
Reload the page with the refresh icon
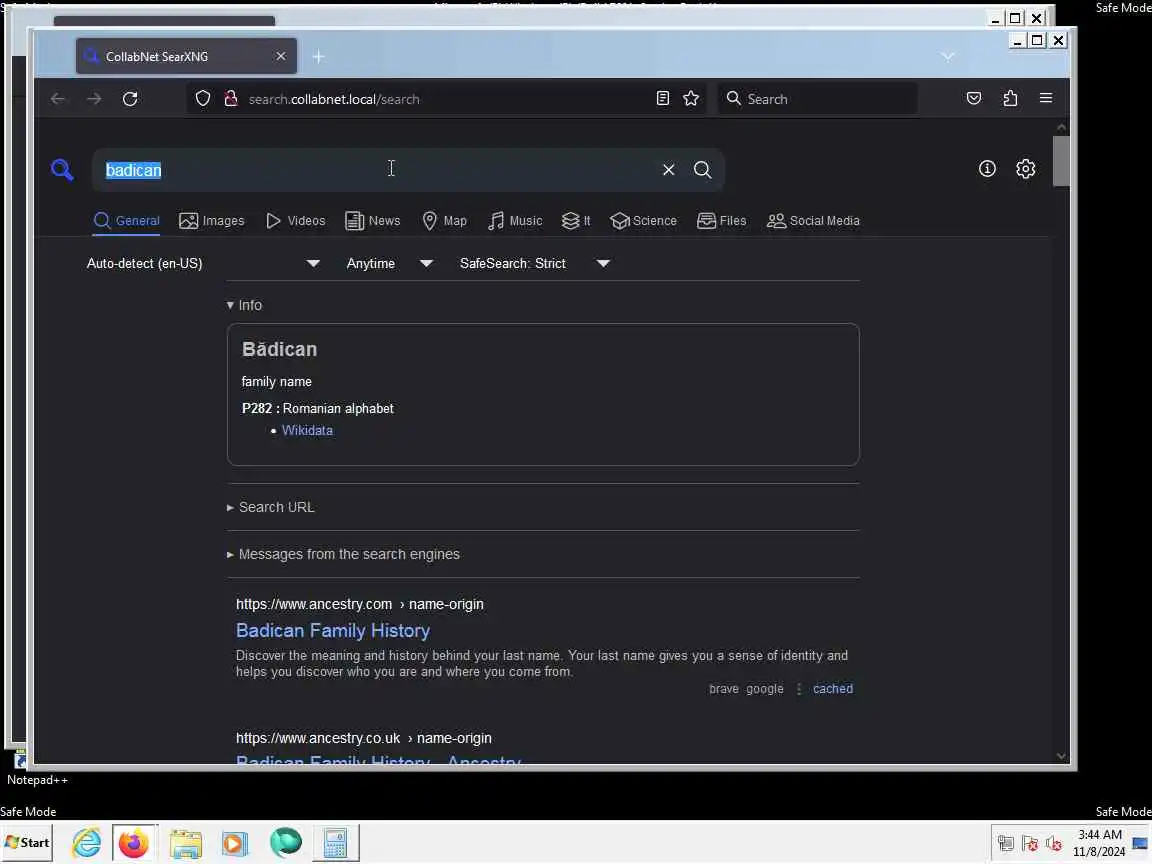130,98
